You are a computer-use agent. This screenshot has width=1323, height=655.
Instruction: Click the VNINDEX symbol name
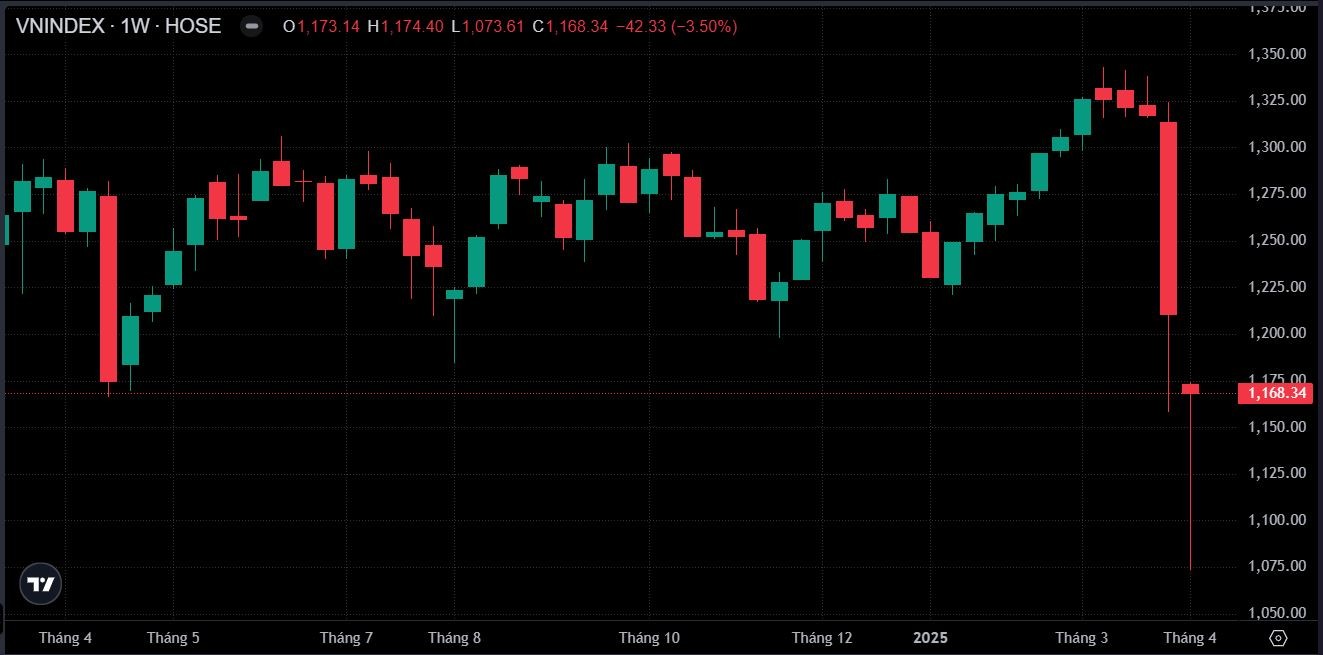pos(60,27)
